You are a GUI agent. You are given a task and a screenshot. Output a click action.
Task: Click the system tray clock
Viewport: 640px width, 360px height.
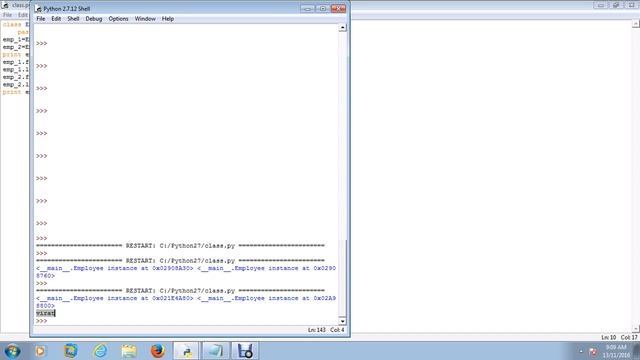point(616,351)
